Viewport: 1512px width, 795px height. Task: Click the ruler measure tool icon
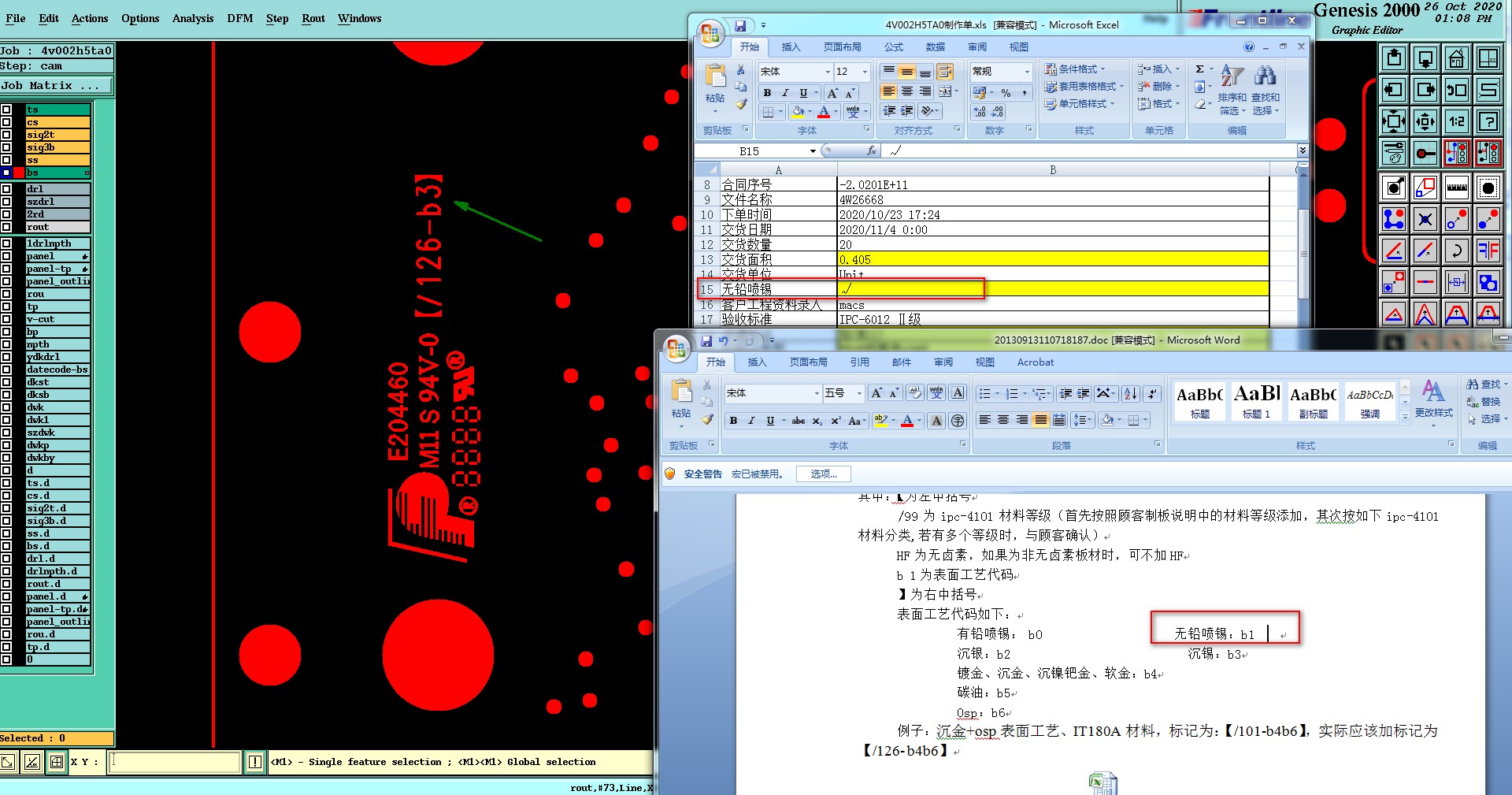(x=1457, y=188)
